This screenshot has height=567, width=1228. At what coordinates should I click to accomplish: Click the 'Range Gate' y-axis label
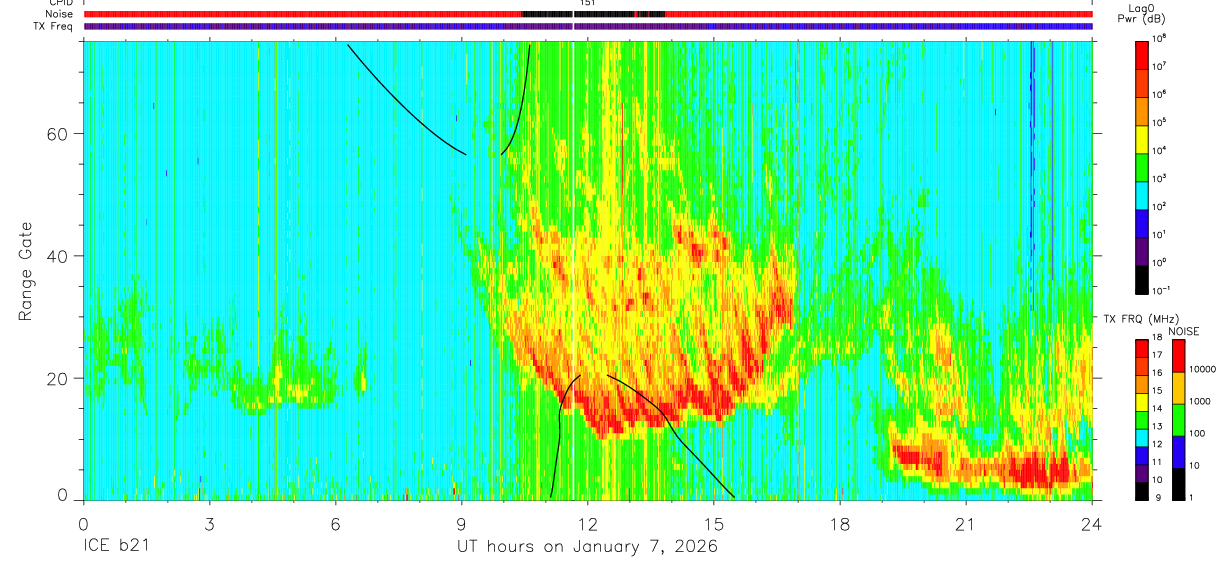point(24,271)
